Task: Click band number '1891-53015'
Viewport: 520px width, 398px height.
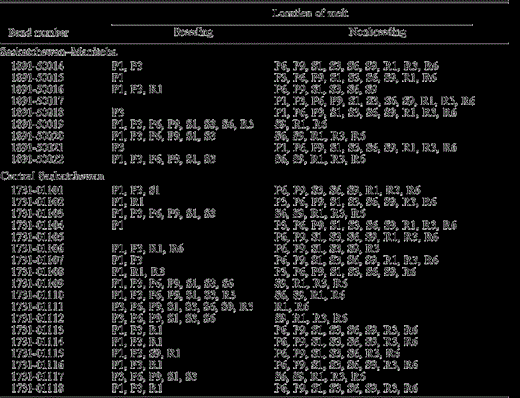Action: pyautogui.click(x=37, y=78)
